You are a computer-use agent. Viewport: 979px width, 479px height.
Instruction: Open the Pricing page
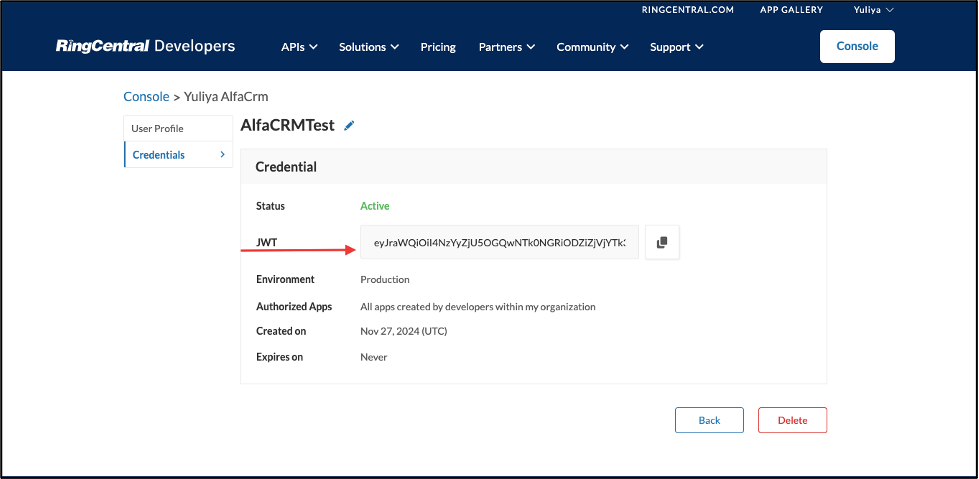pyautogui.click(x=438, y=47)
